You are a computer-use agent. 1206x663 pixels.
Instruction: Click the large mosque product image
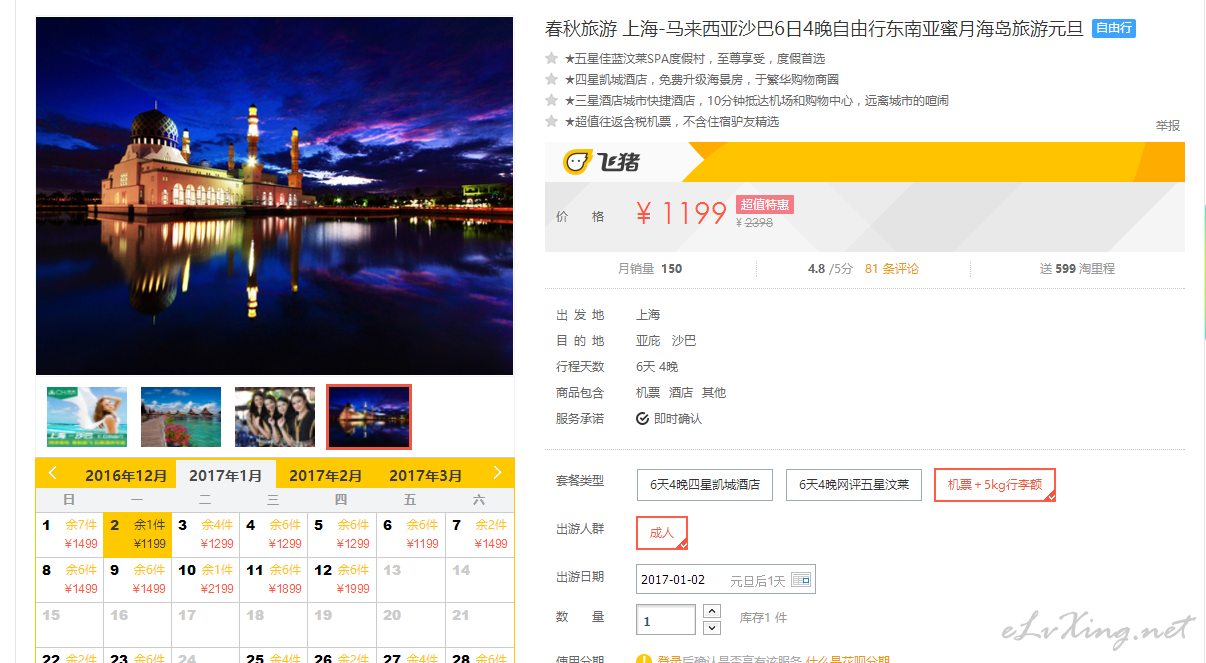click(274, 196)
